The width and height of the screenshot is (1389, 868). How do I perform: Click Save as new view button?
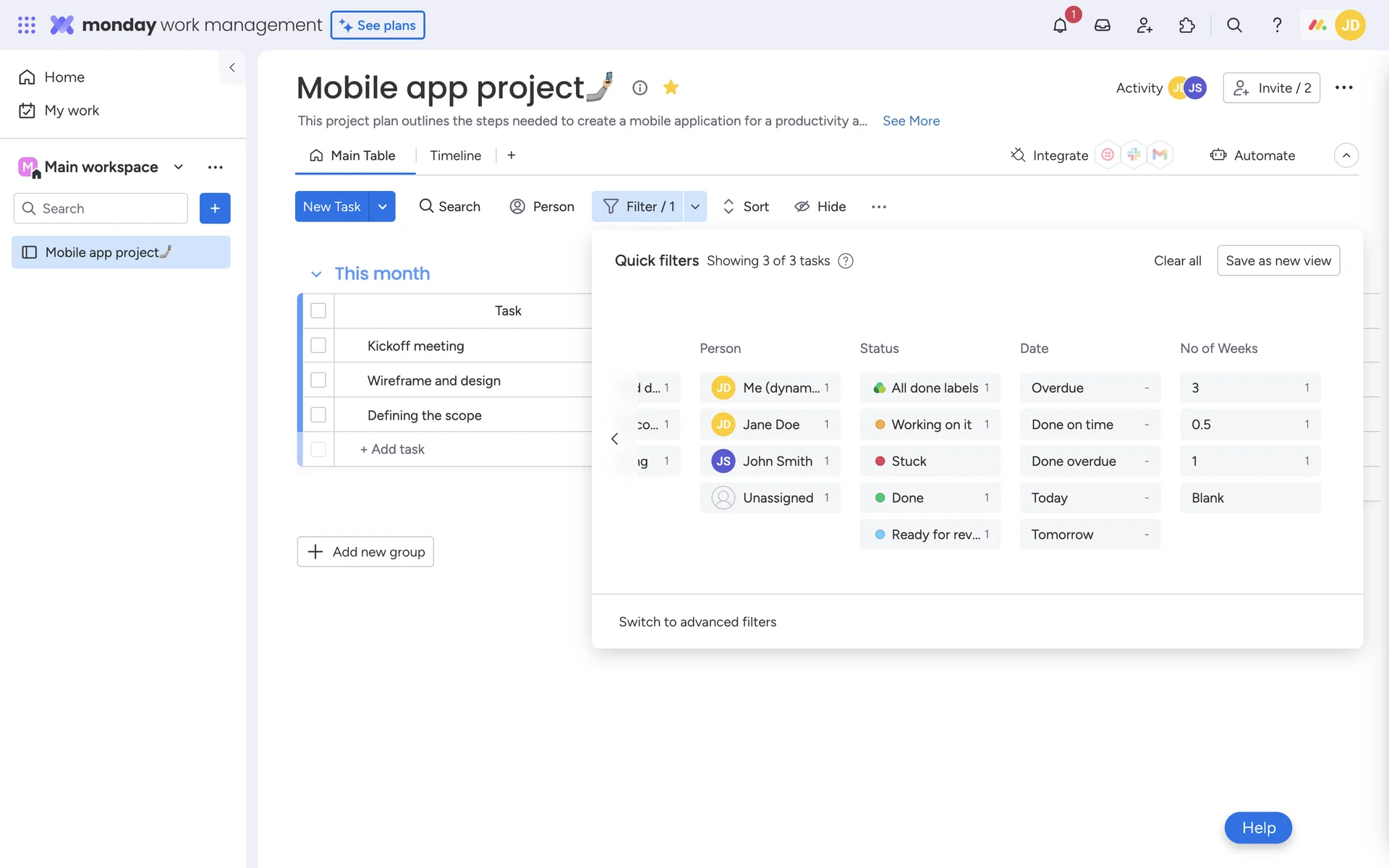pos(1278,260)
